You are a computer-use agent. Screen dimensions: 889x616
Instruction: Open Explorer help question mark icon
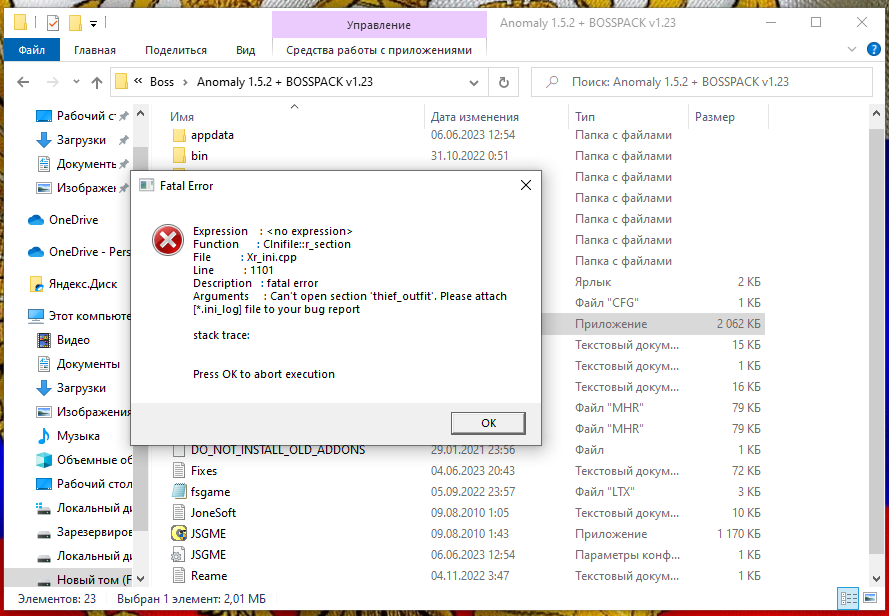click(x=874, y=49)
